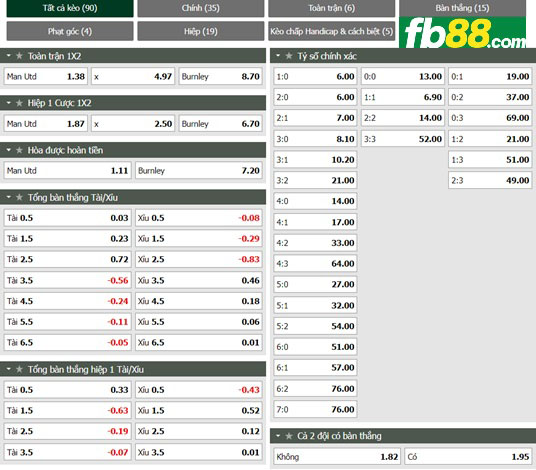The image size is (536, 470).
Task: Select the Bàn thắng (15) tab
Action: (463, 8)
